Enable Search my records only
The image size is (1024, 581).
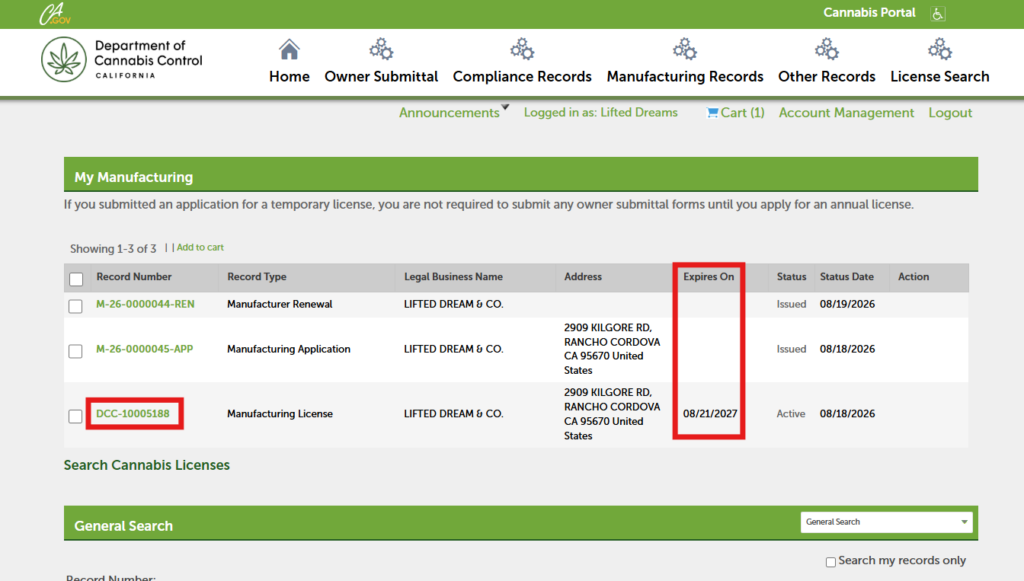pos(831,562)
